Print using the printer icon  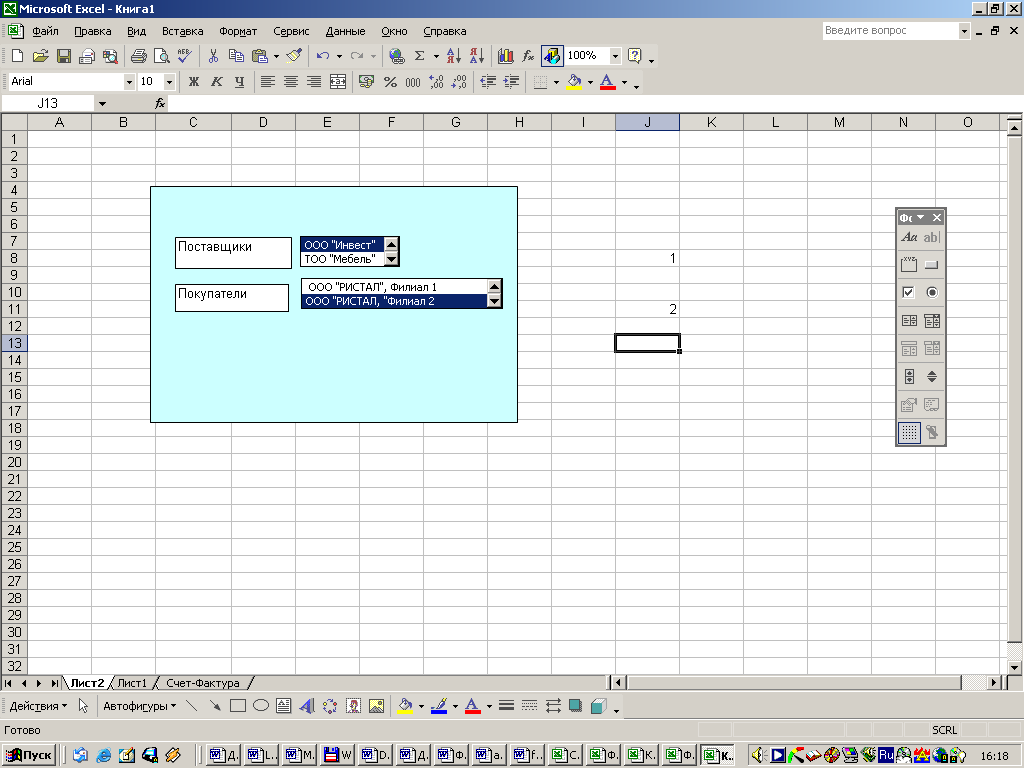[x=138, y=56]
